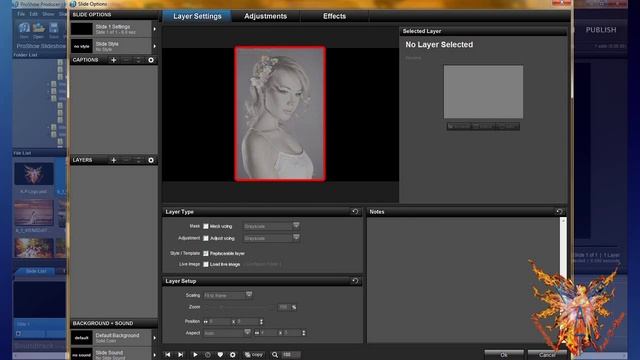
Task: Open the Aspect dropdown in Layer Setup
Action: pos(227,333)
